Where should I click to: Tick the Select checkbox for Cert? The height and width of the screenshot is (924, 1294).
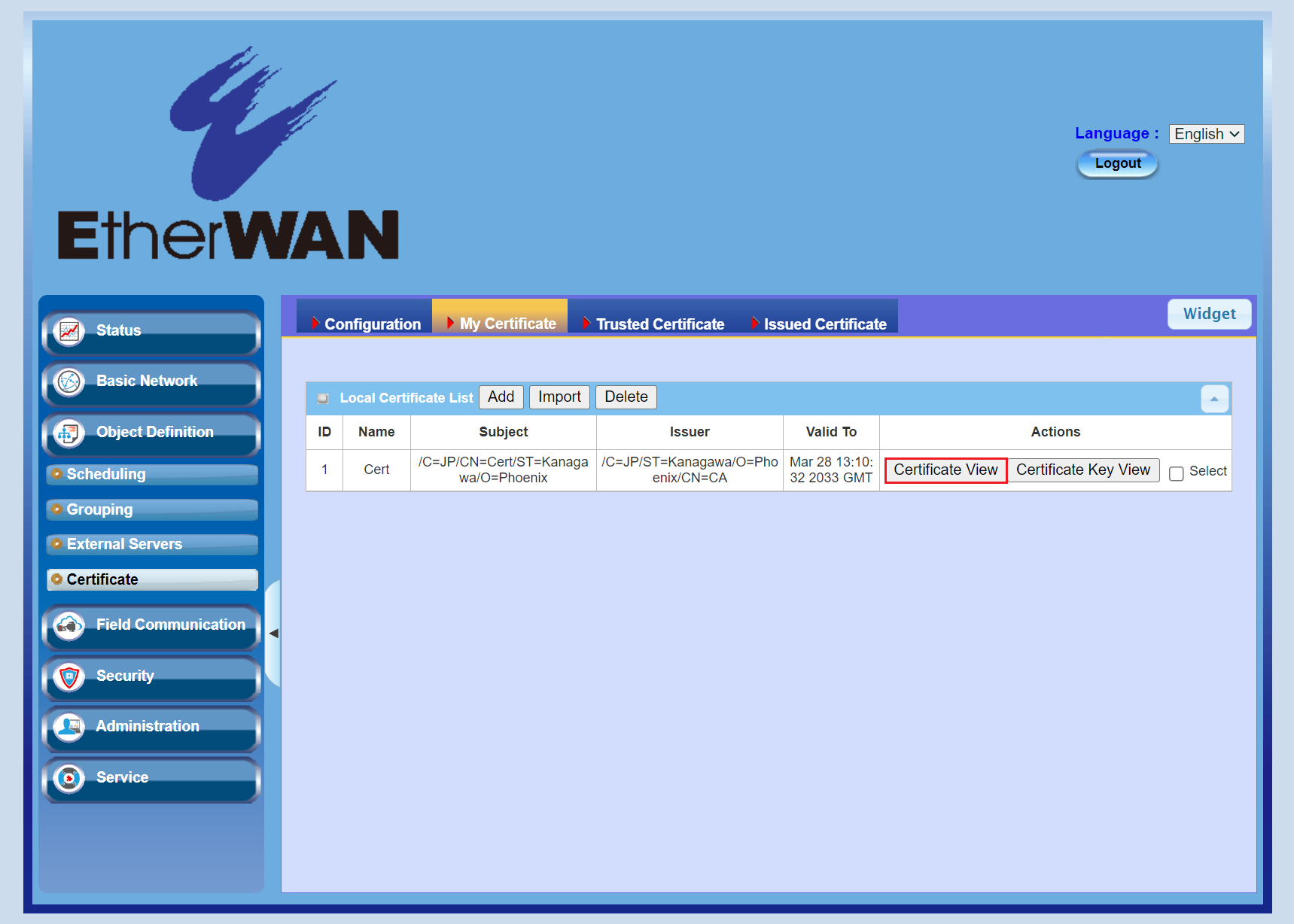1177,473
